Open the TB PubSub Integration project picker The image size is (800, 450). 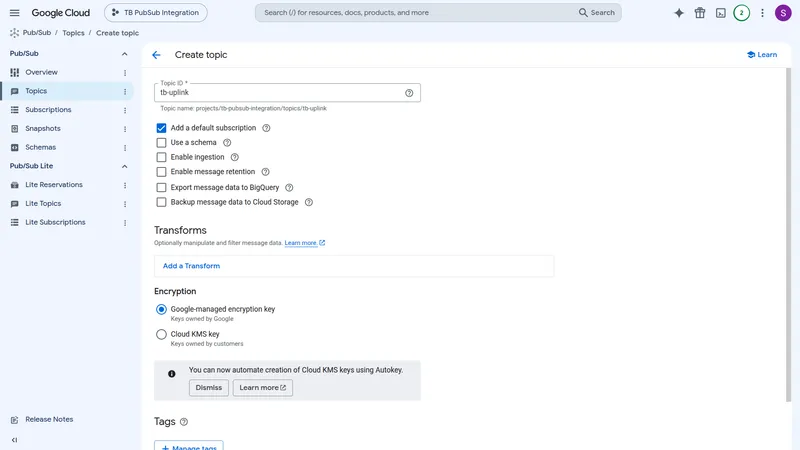[x=156, y=13]
